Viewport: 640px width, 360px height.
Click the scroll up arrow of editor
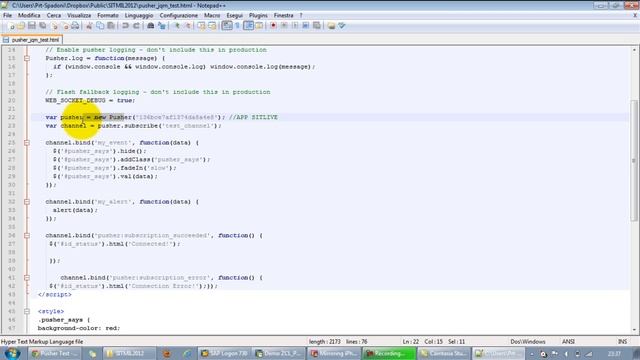(634, 50)
